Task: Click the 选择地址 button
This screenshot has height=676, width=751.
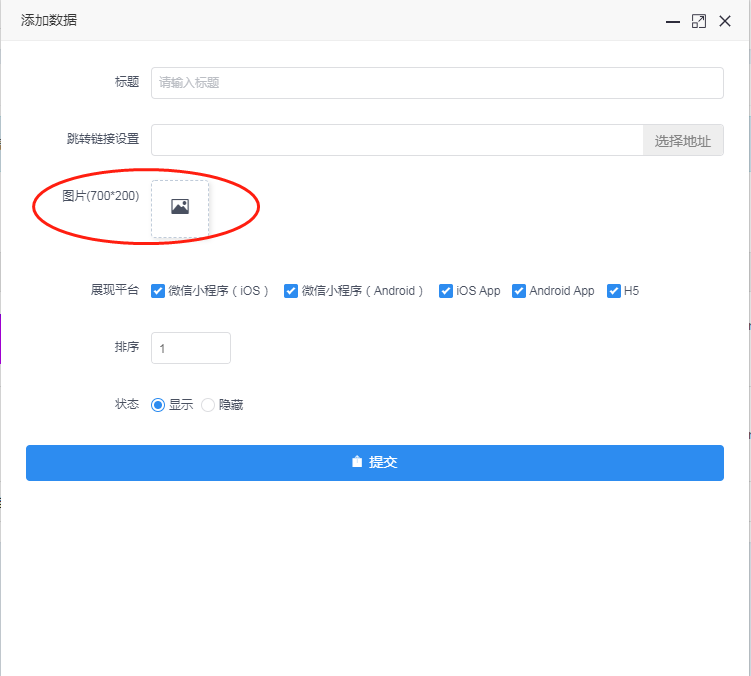Action: point(683,140)
